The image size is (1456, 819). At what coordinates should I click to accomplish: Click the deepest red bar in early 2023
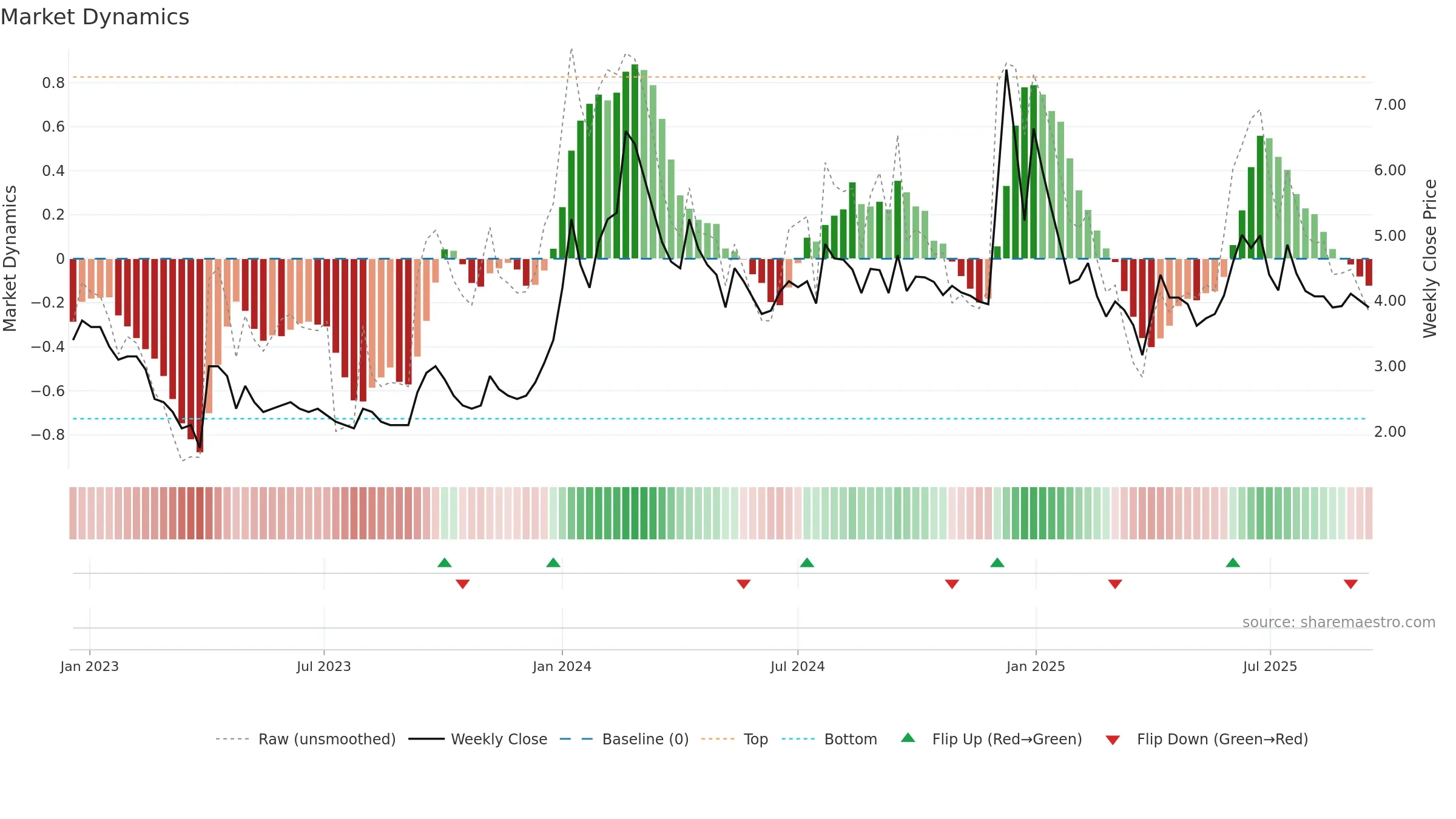pos(200,356)
